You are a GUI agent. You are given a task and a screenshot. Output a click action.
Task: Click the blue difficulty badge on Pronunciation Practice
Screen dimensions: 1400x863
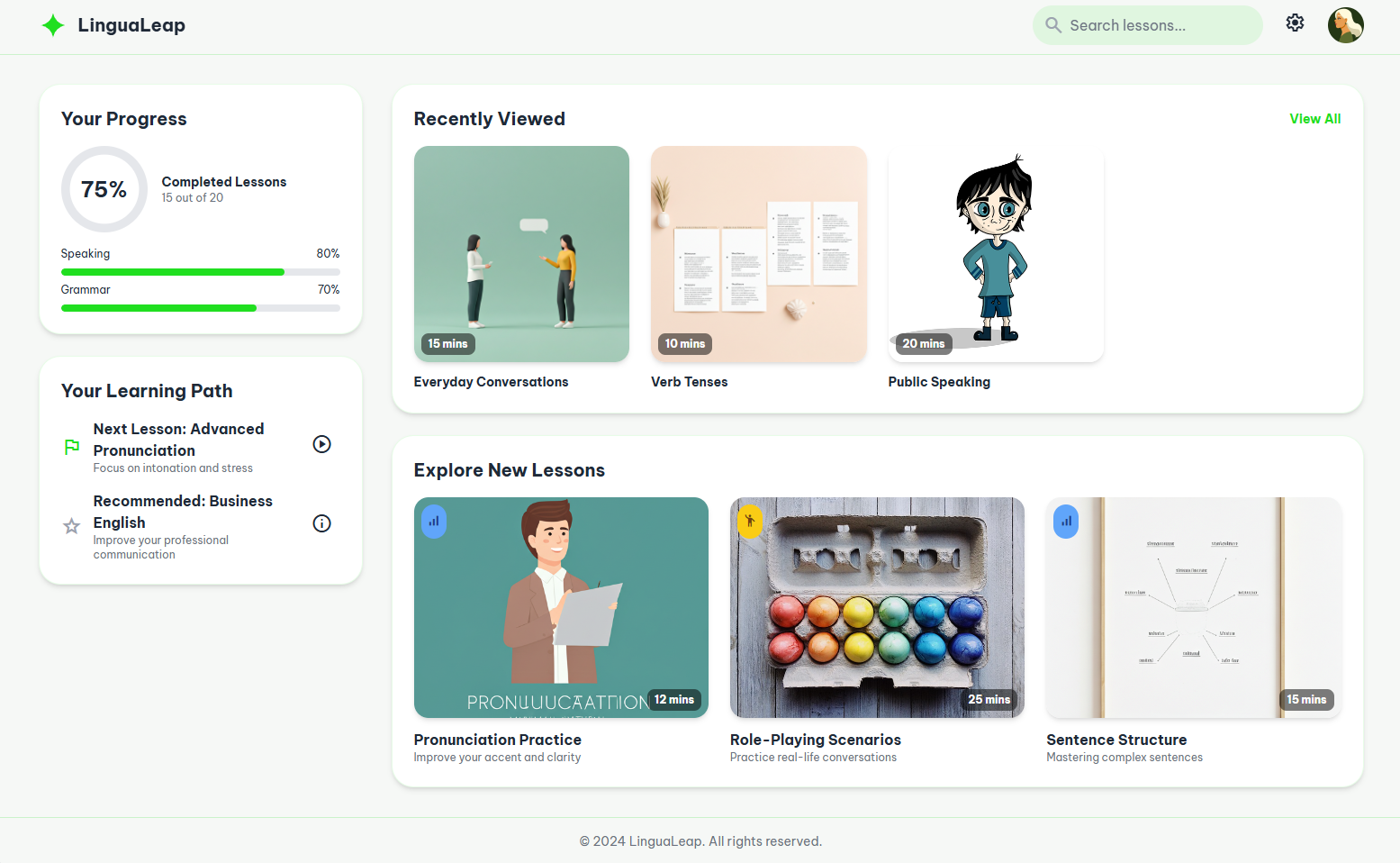[x=434, y=521]
